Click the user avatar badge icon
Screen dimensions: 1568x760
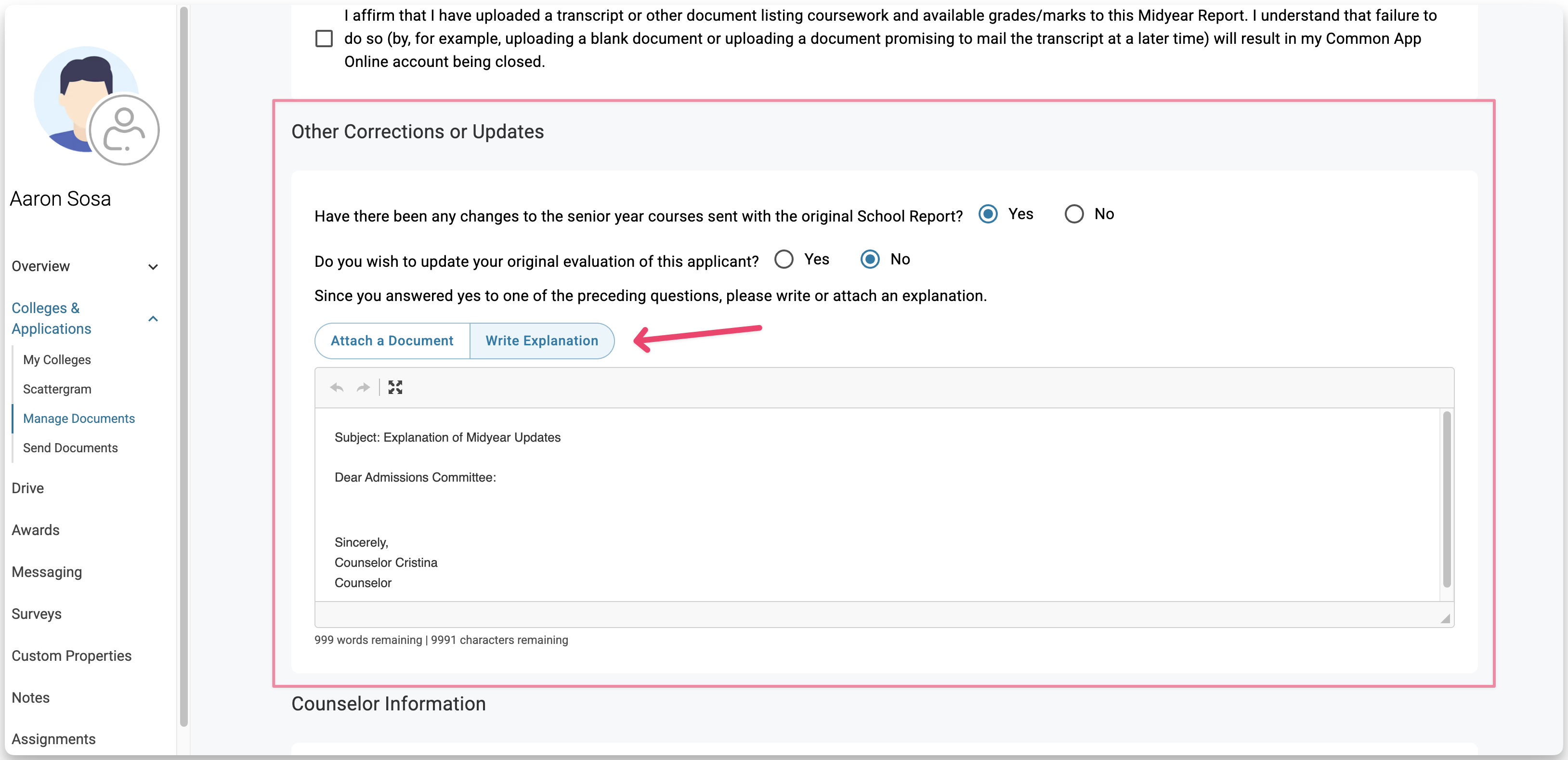(124, 130)
